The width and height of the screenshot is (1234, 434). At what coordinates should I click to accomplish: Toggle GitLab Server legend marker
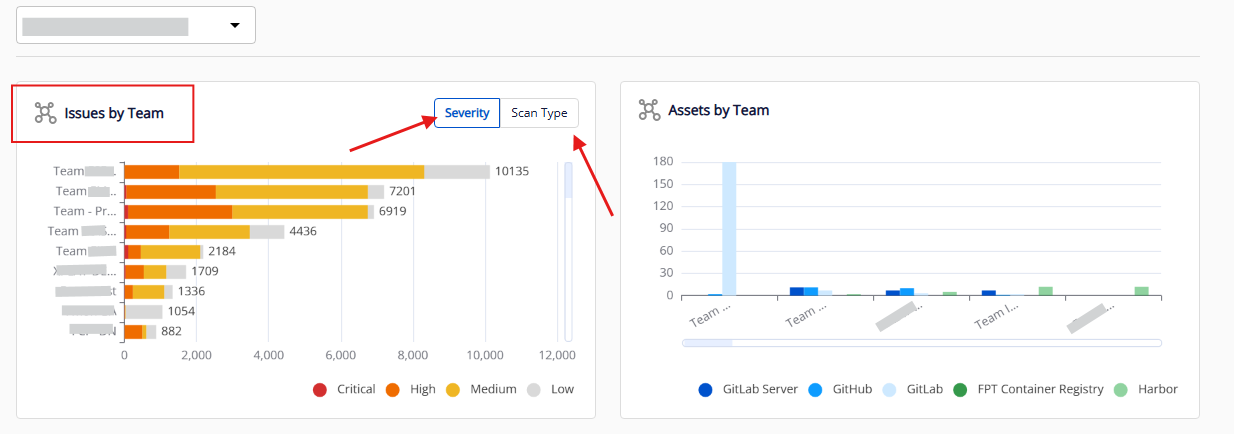706,389
